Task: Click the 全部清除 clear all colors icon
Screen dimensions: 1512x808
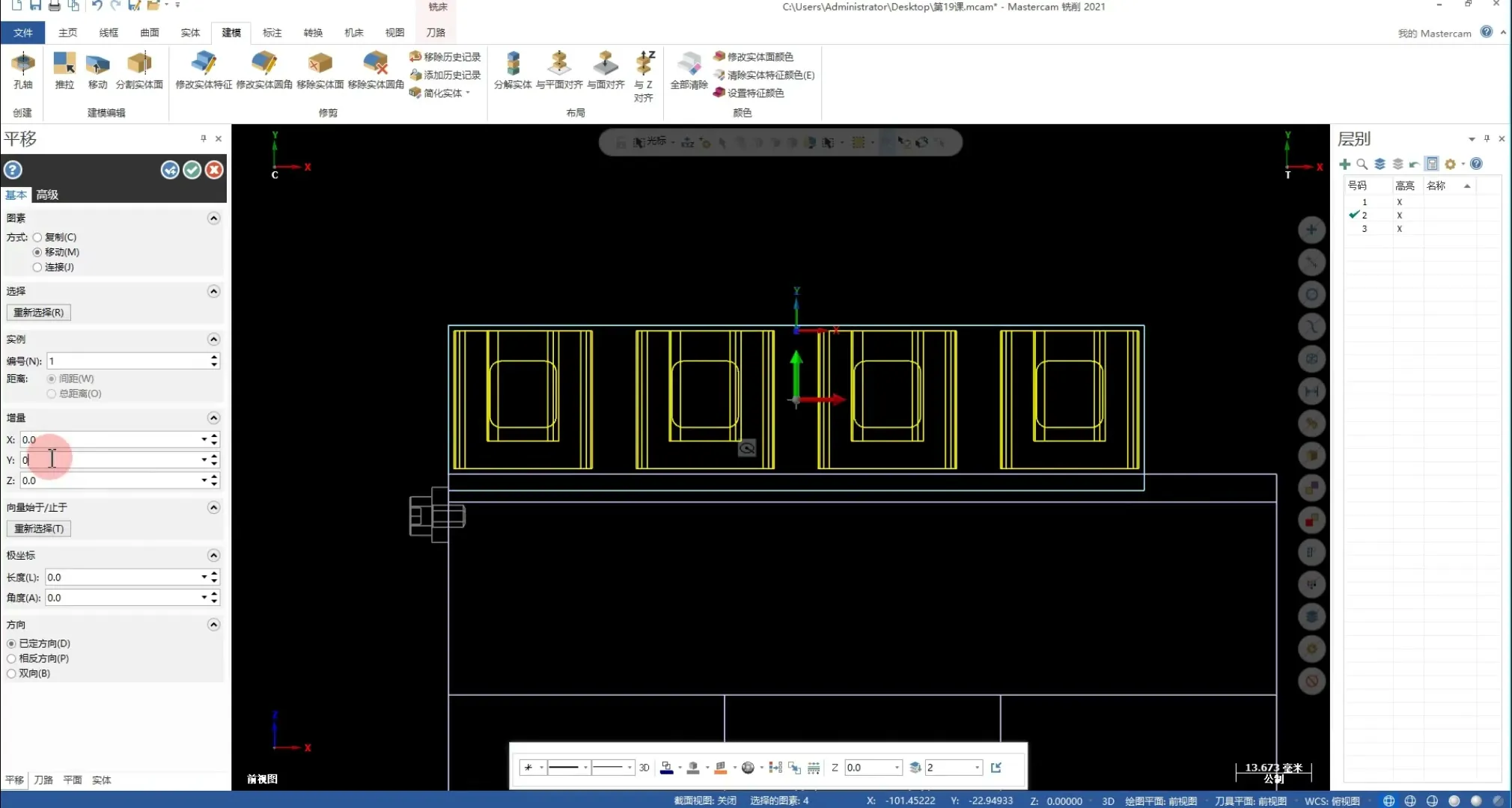Action: (689, 64)
